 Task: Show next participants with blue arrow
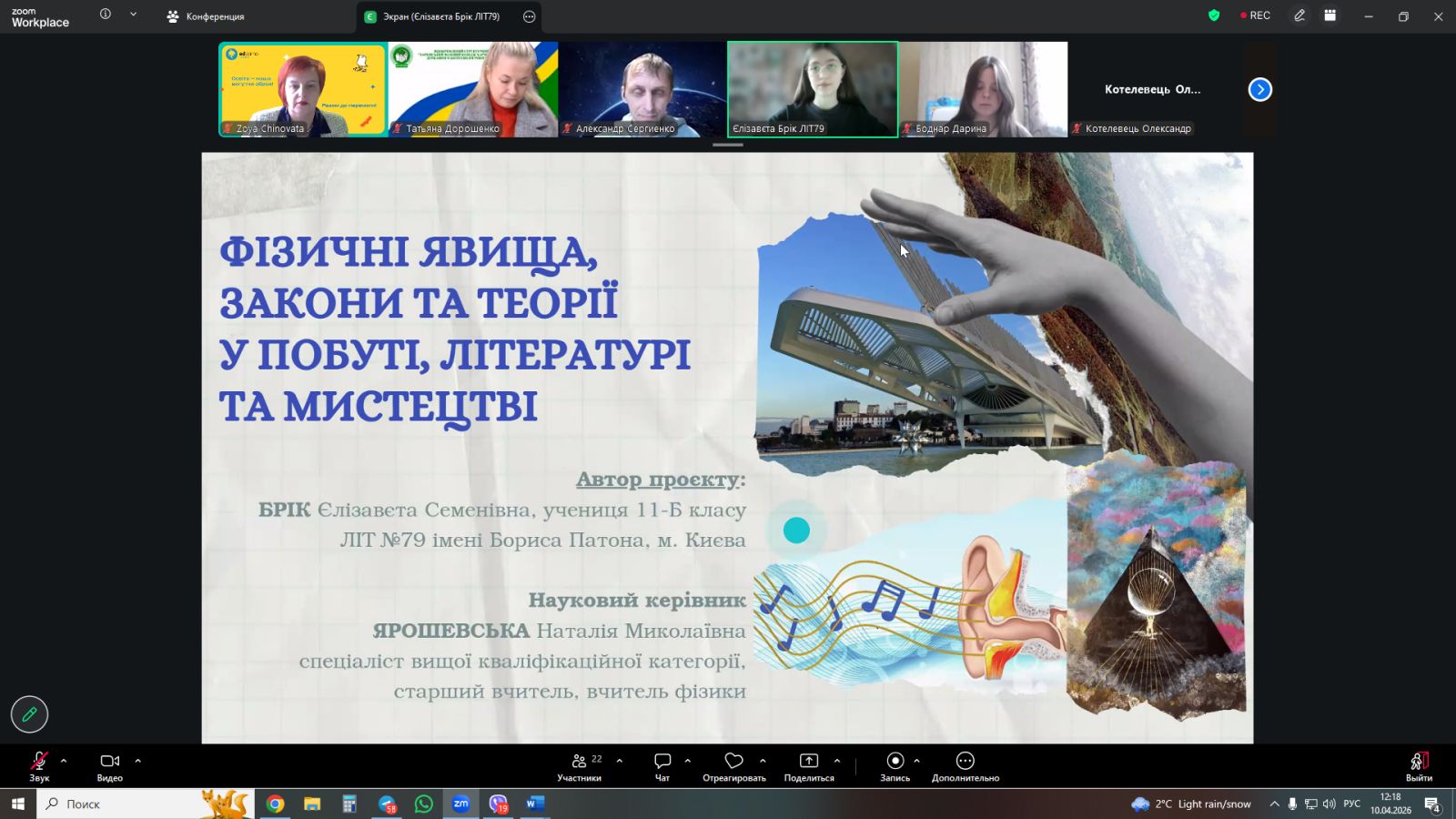(x=1259, y=89)
